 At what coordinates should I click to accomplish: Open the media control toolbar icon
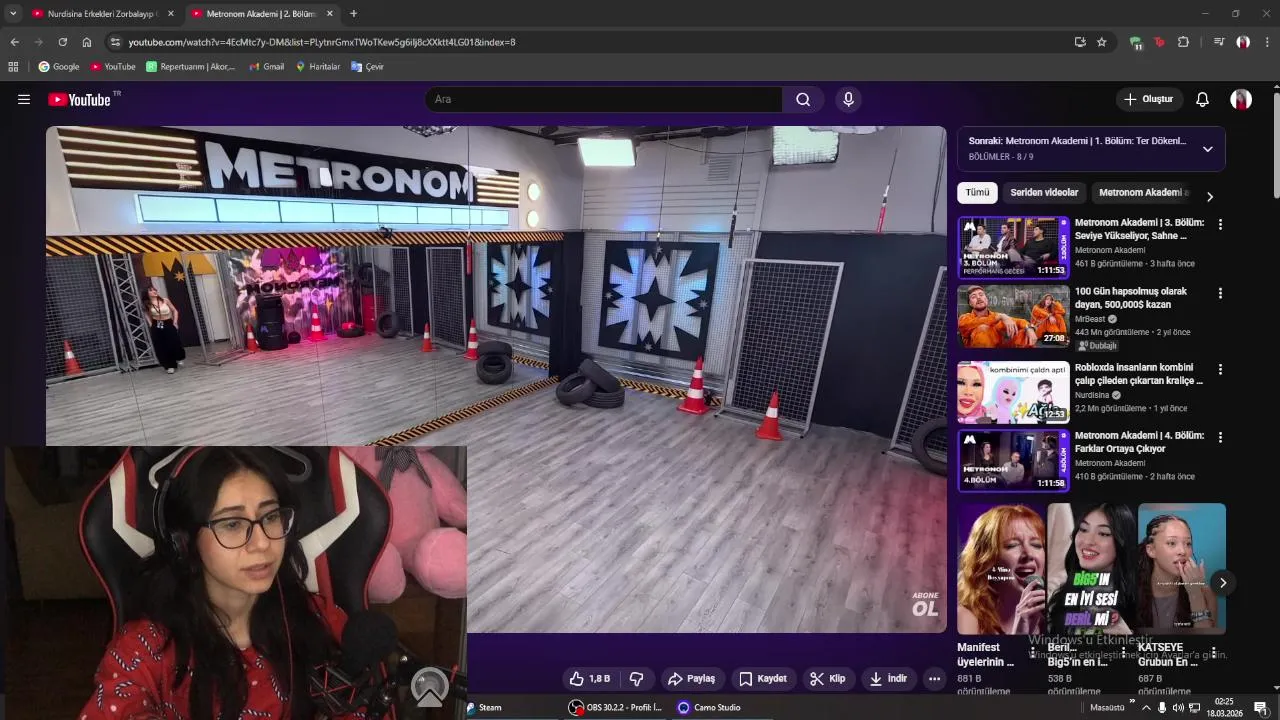tap(1218, 42)
